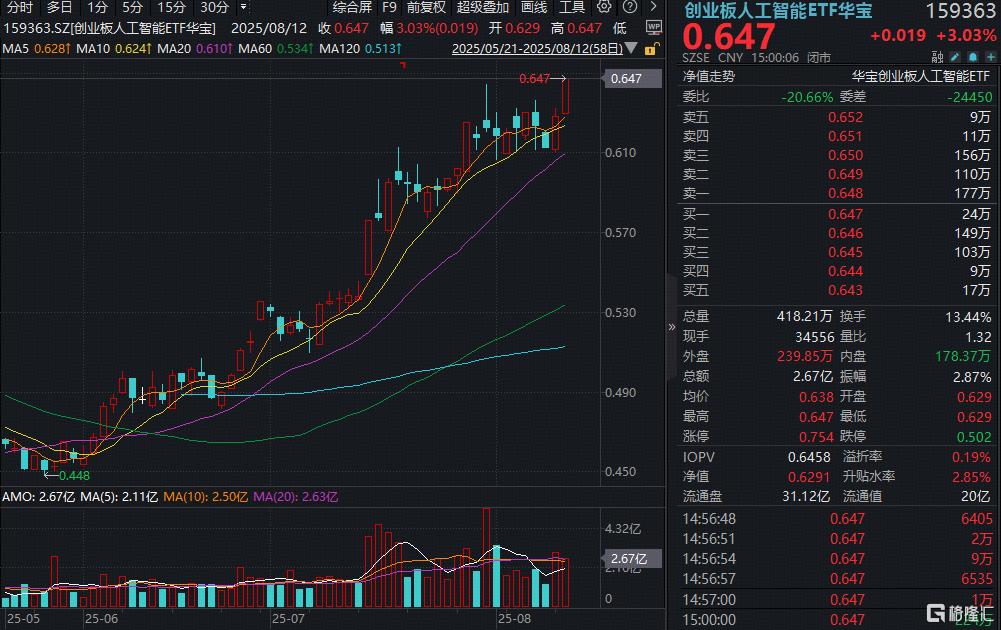Select the 30分 period tab
Screen dimensions: 1001x630
coord(214,8)
